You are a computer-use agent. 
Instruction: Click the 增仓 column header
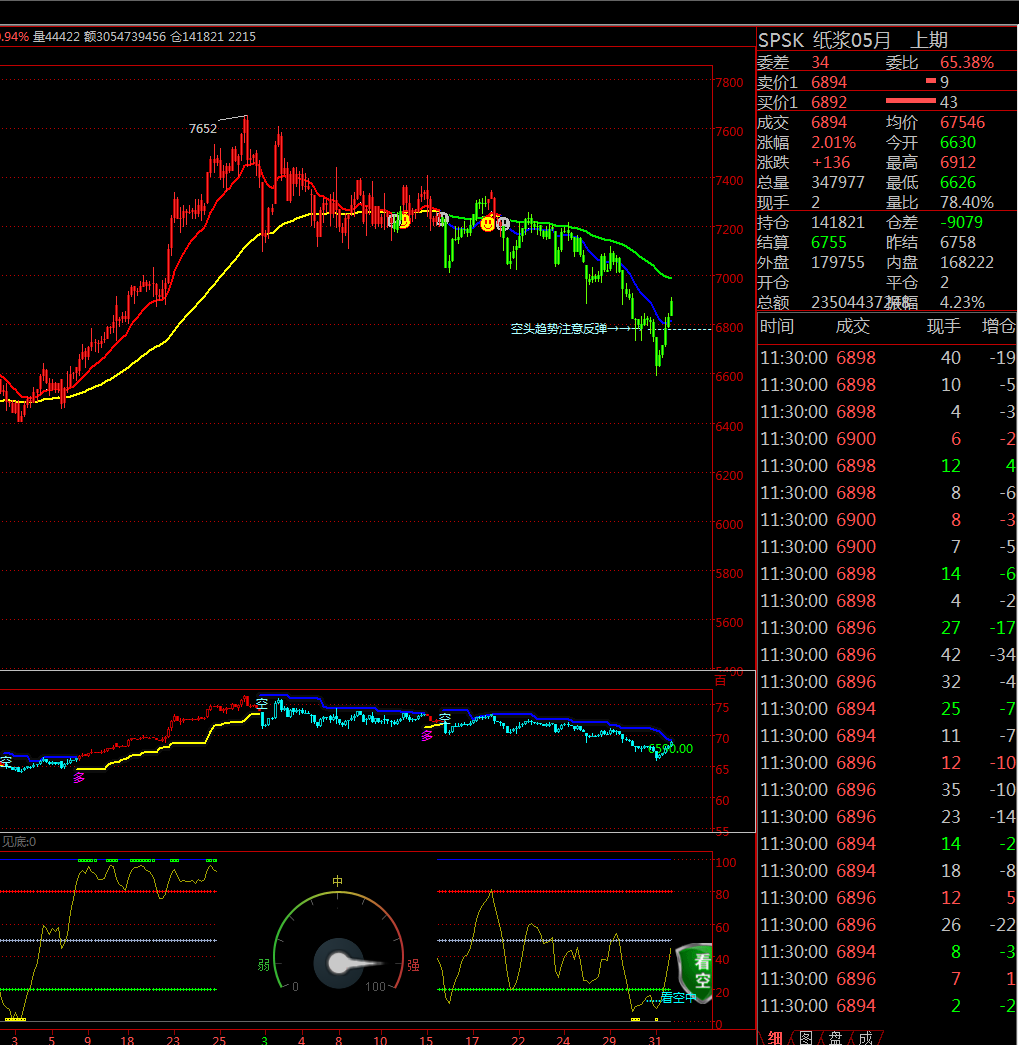click(998, 326)
